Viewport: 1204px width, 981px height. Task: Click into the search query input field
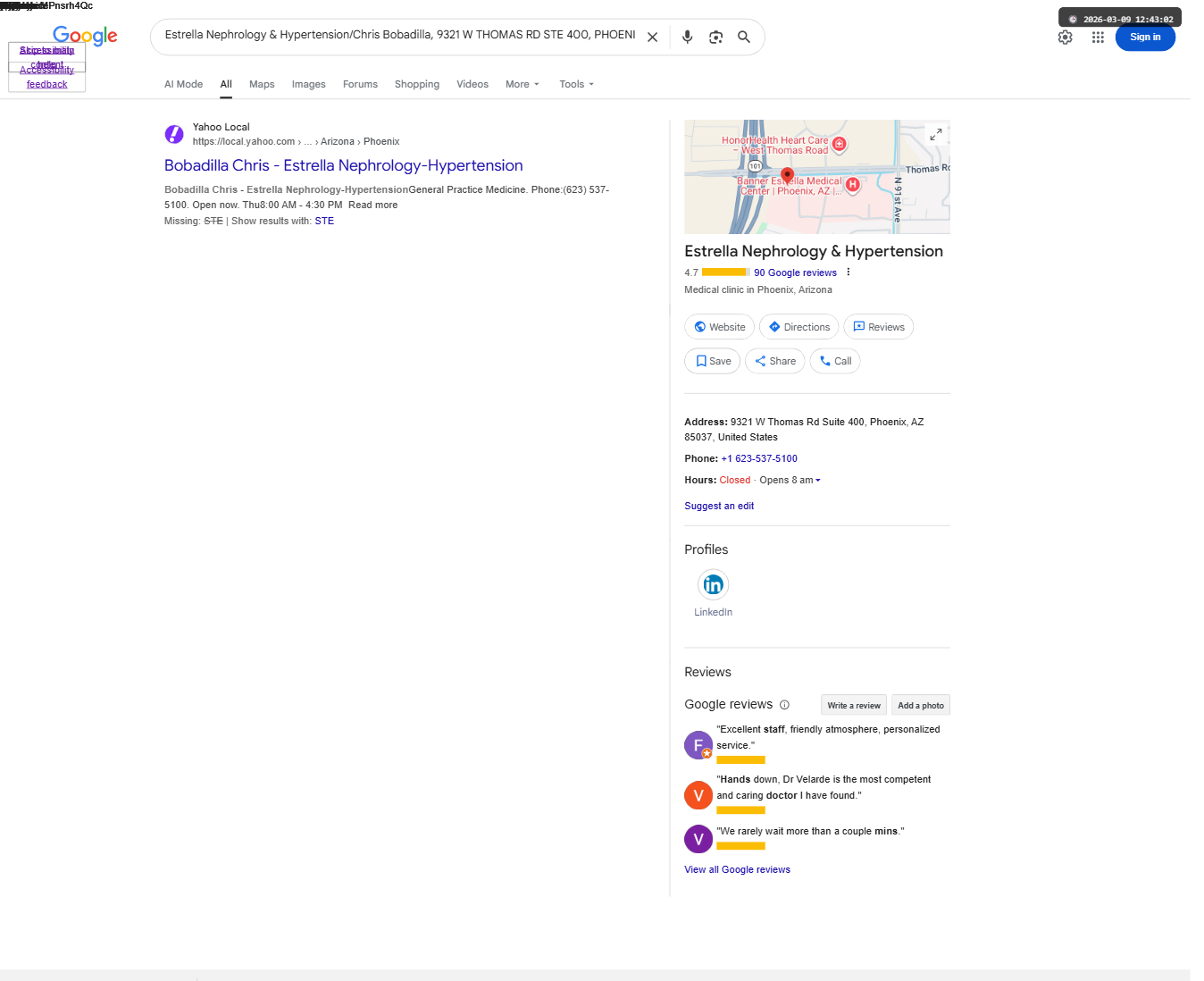[x=400, y=35]
